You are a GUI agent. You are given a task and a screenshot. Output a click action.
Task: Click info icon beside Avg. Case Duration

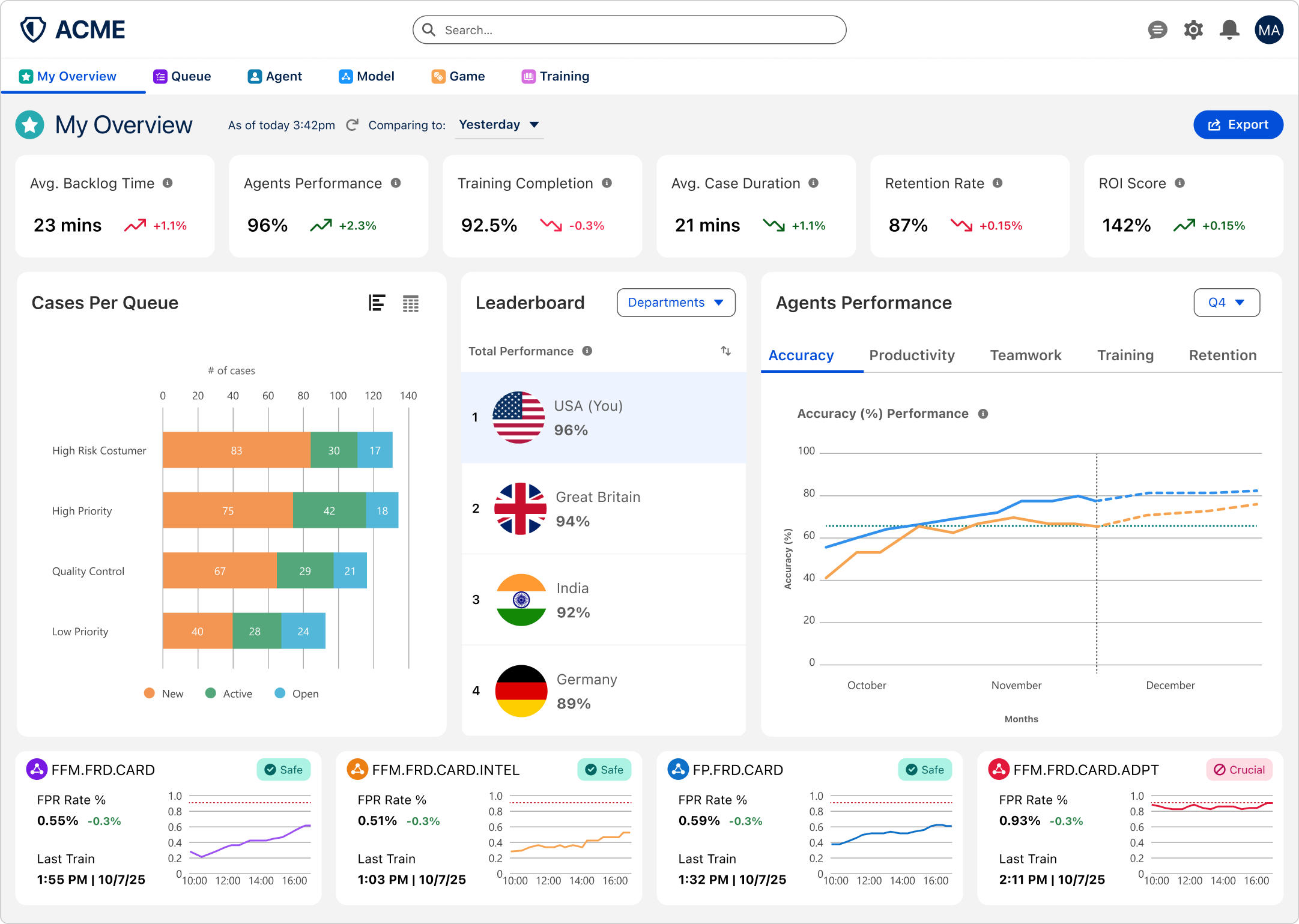(813, 183)
